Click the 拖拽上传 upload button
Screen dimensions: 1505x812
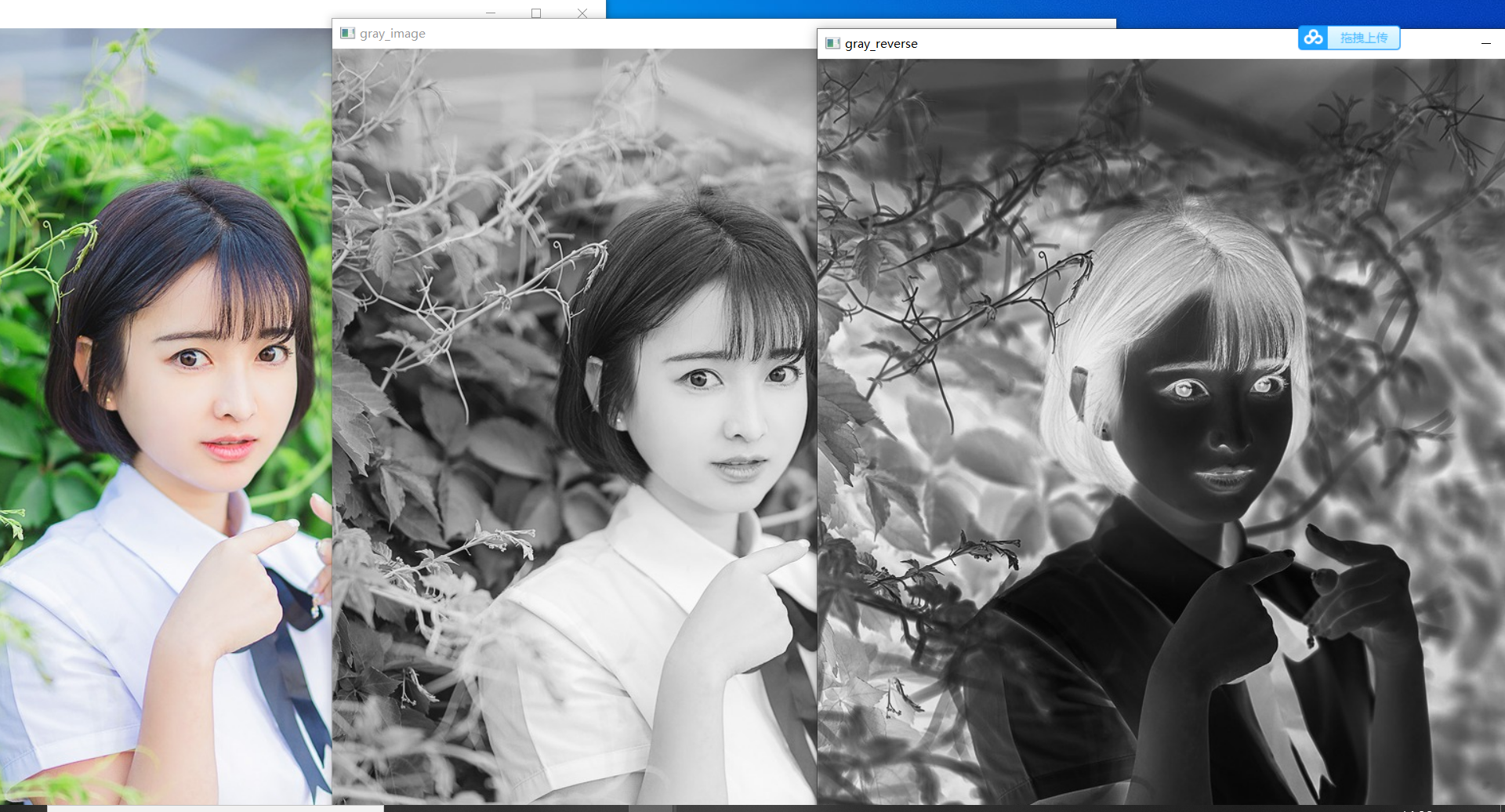(x=1363, y=38)
